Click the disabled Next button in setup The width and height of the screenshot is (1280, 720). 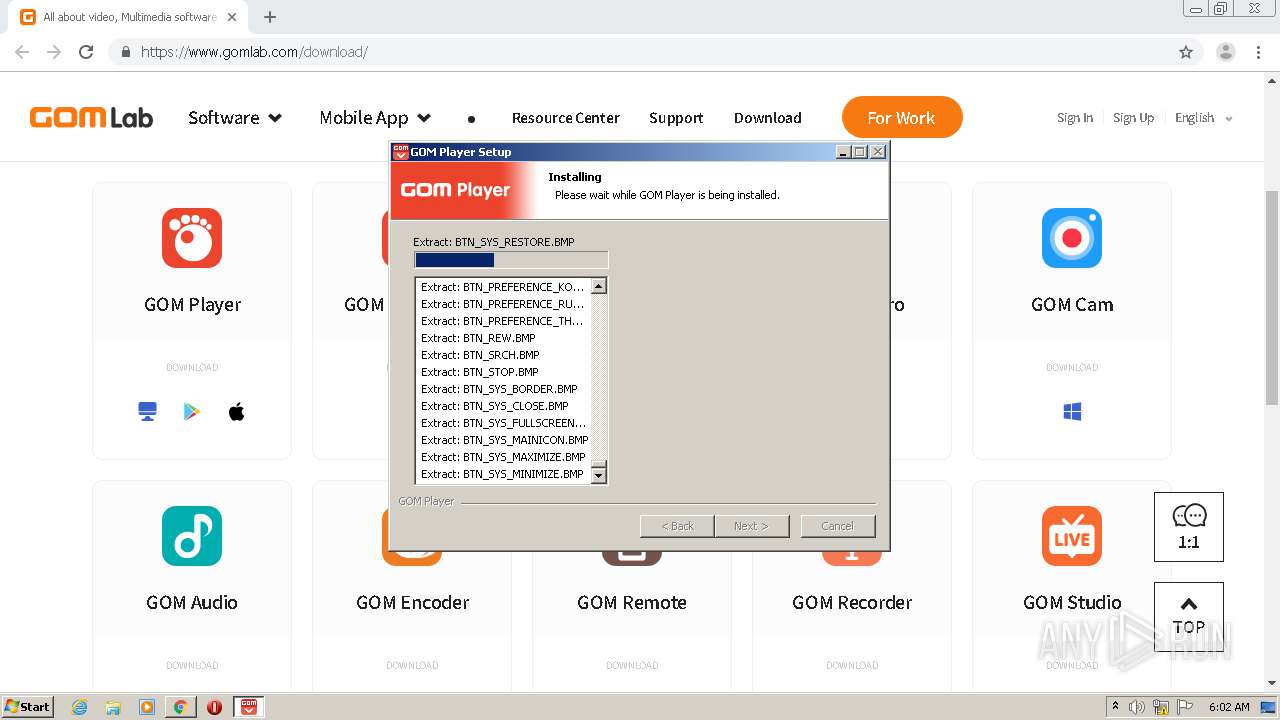(x=752, y=526)
